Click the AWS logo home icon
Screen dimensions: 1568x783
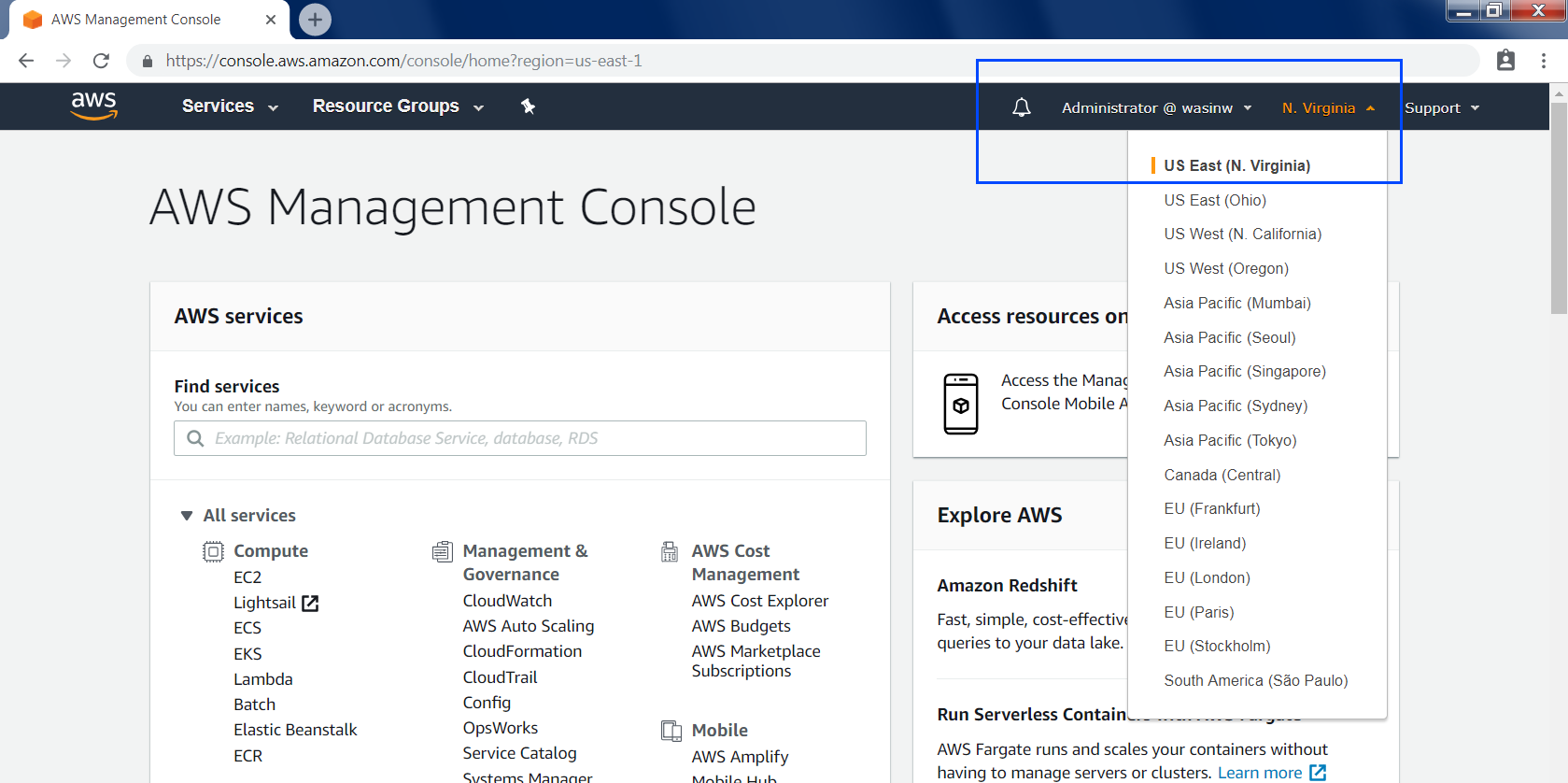click(x=94, y=106)
